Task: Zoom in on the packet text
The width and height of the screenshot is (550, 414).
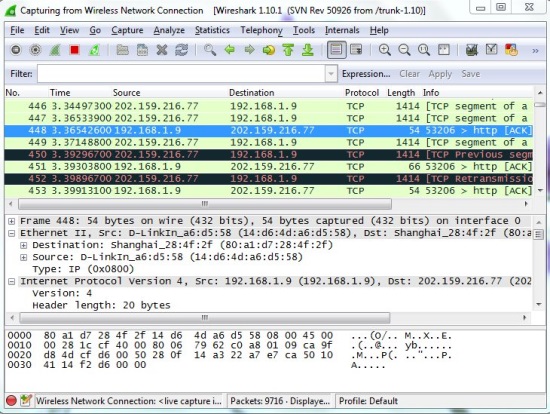Action: (x=384, y=50)
